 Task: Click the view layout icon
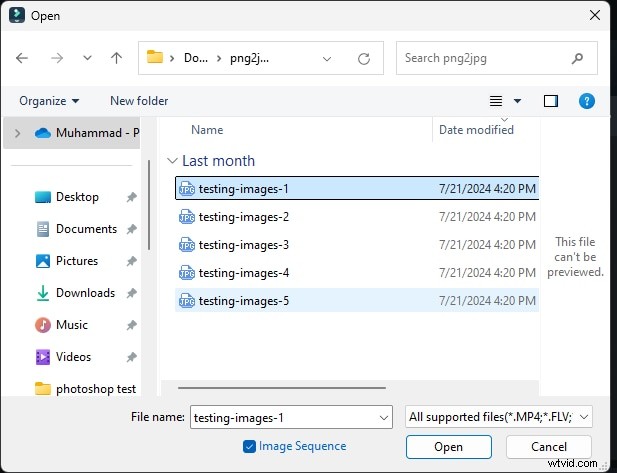496,101
